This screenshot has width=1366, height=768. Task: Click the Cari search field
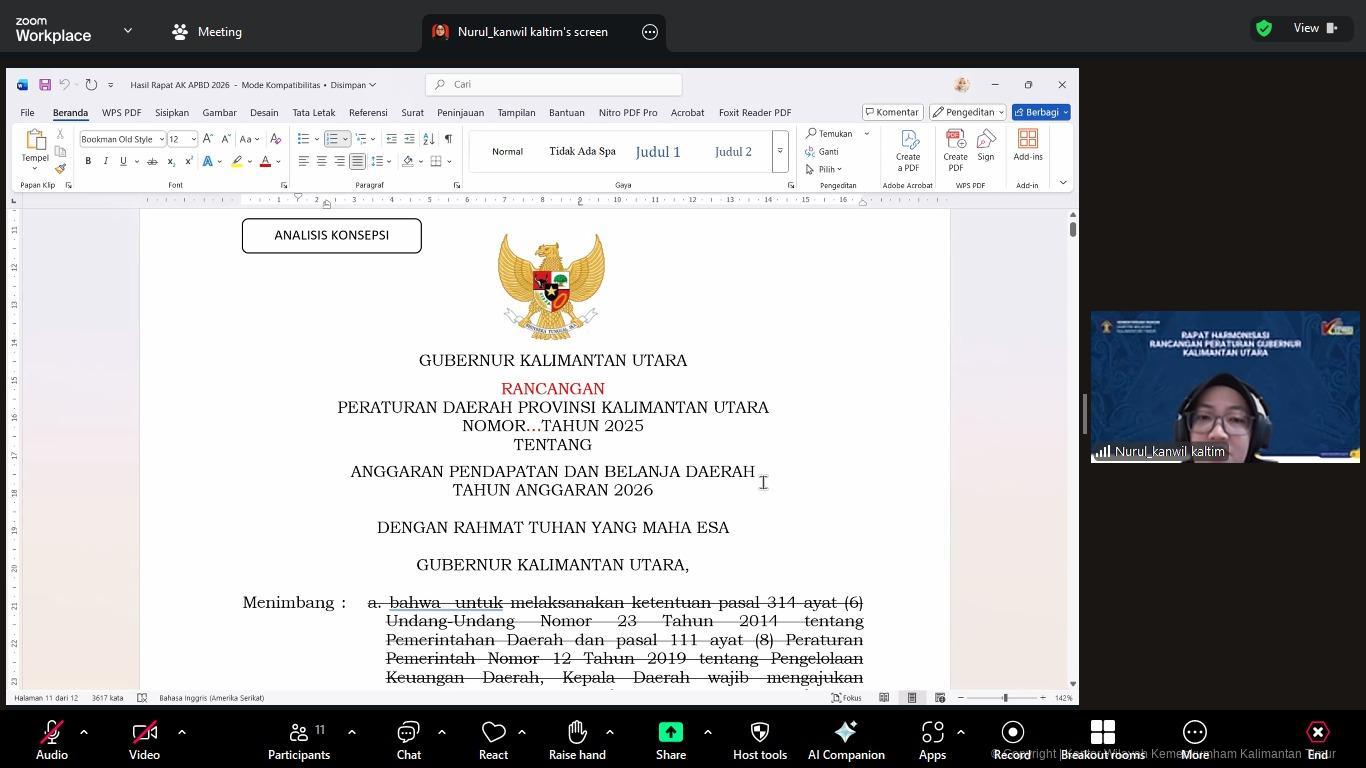tap(553, 84)
